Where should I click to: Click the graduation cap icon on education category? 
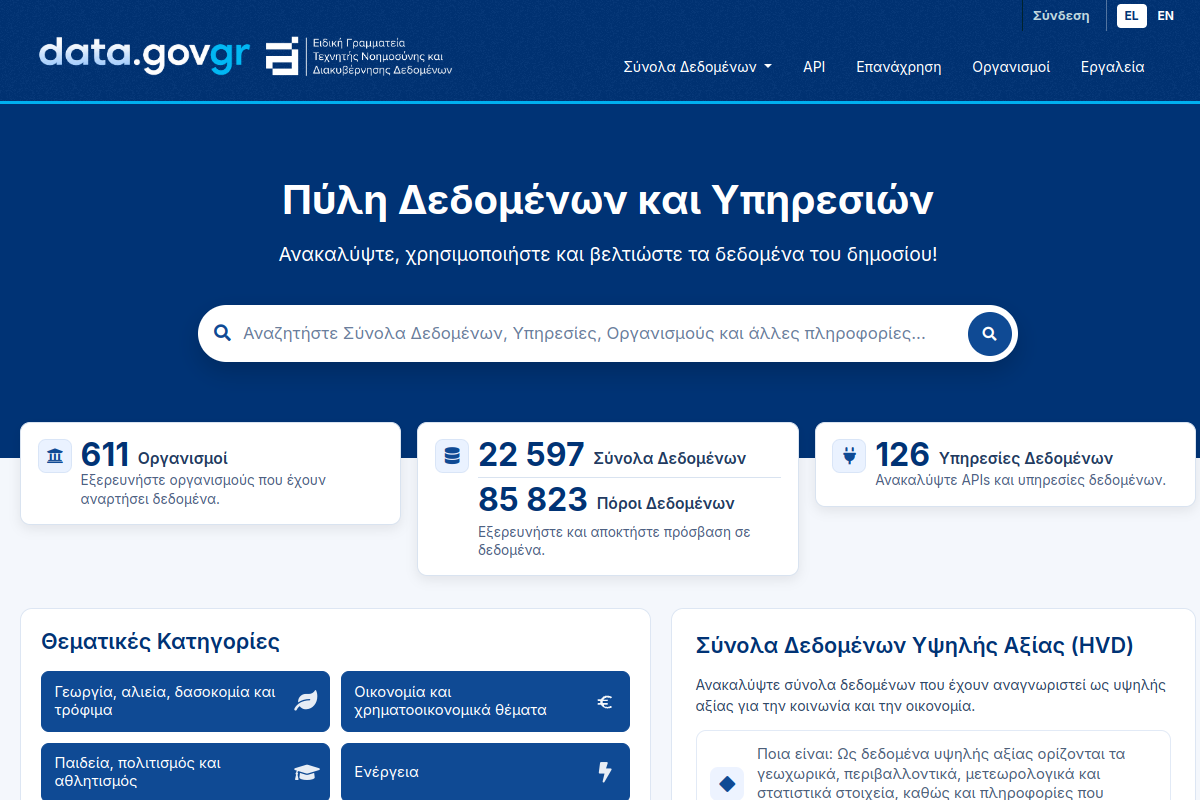pyautogui.click(x=305, y=772)
